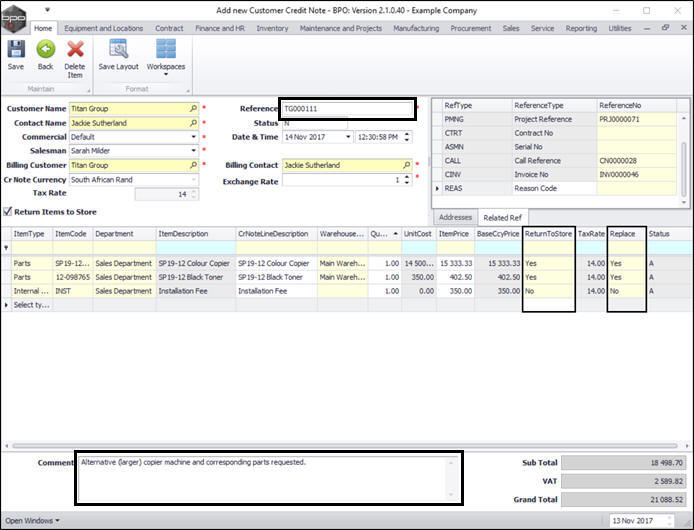The height and width of the screenshot is (530, 694).
Task: Click the INV0000046 invoice number cell
Action: point(636,174)
